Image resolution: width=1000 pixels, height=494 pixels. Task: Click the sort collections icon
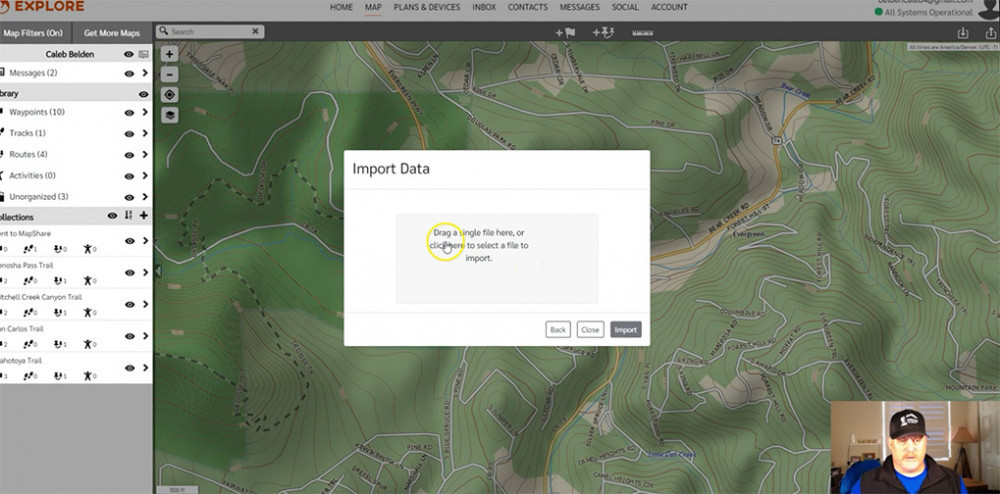128,215
